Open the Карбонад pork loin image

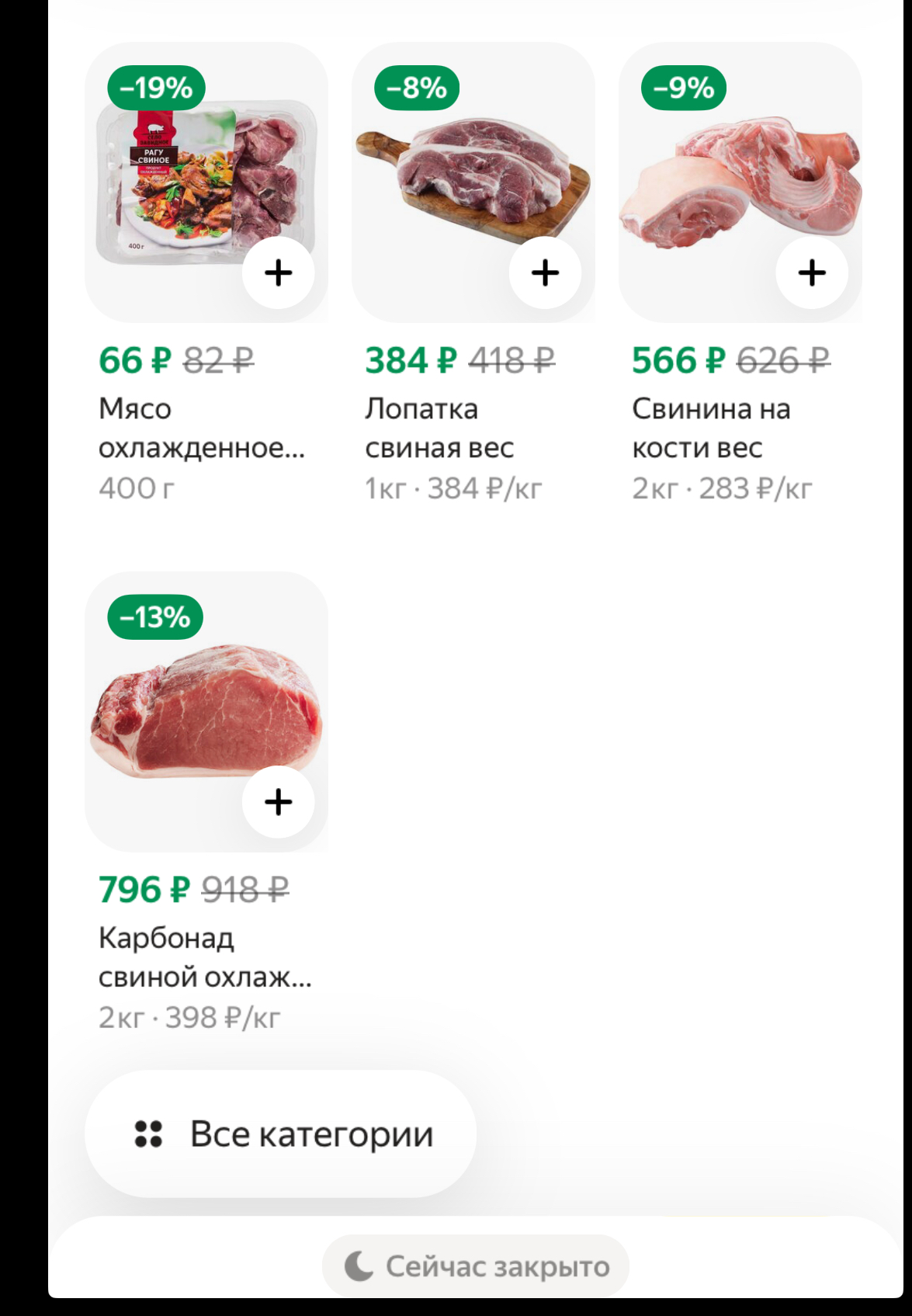coord(206,712)
